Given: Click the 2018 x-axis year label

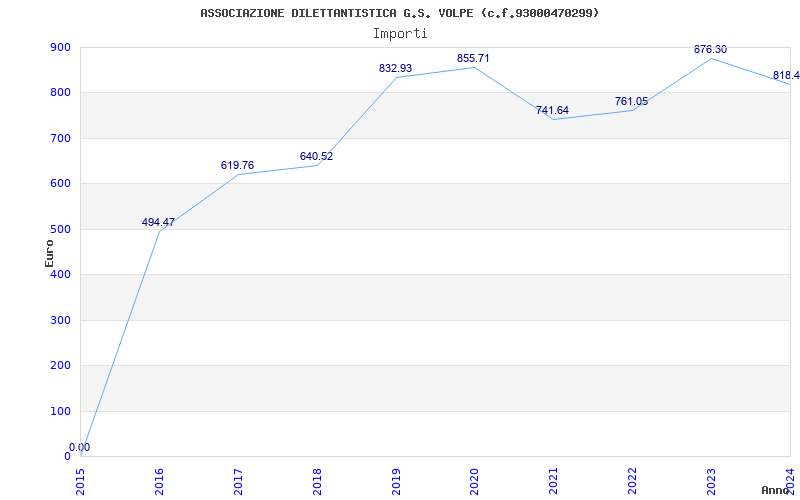Looking at the screenshot, I should [317, 482].
